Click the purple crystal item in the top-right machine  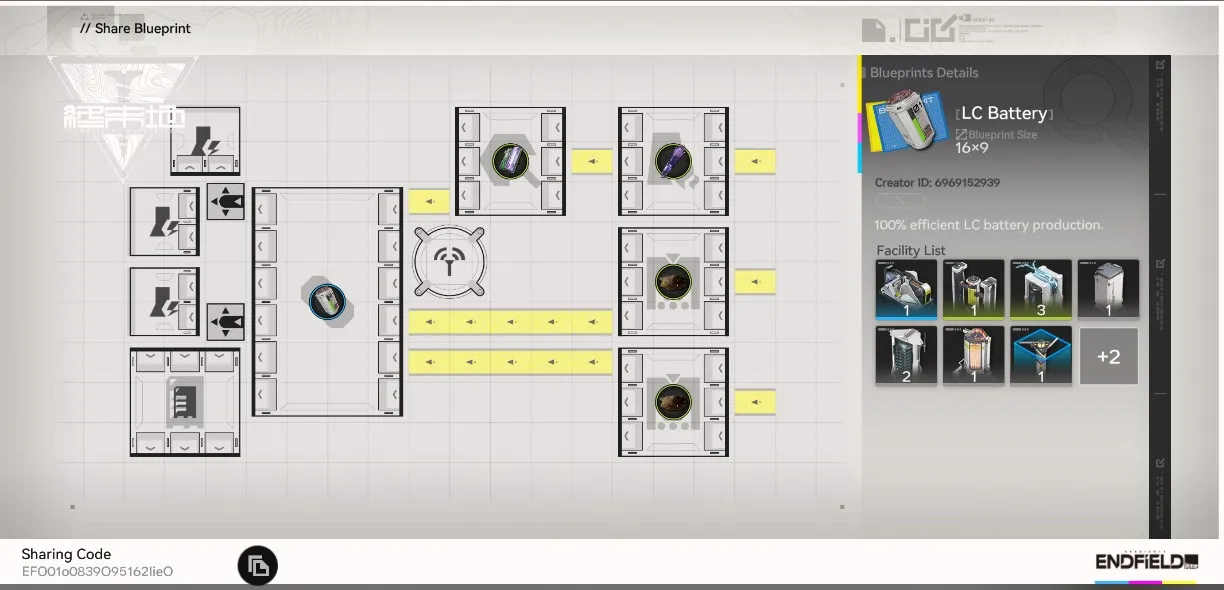coord(672,161)
